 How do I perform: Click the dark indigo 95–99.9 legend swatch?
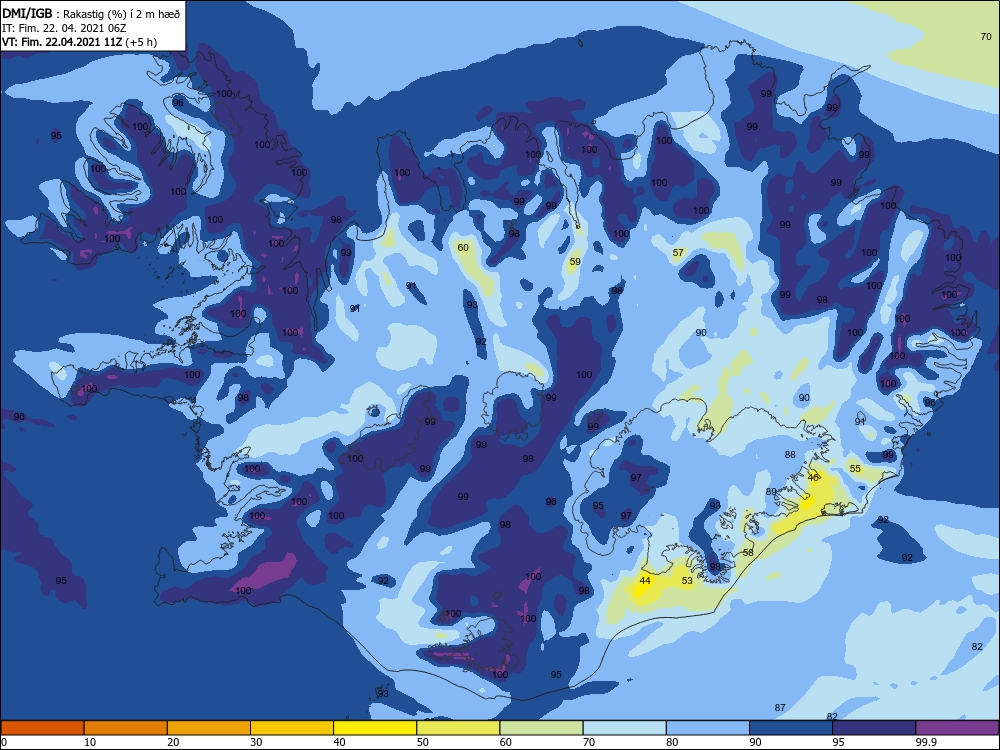click(874, 728)
